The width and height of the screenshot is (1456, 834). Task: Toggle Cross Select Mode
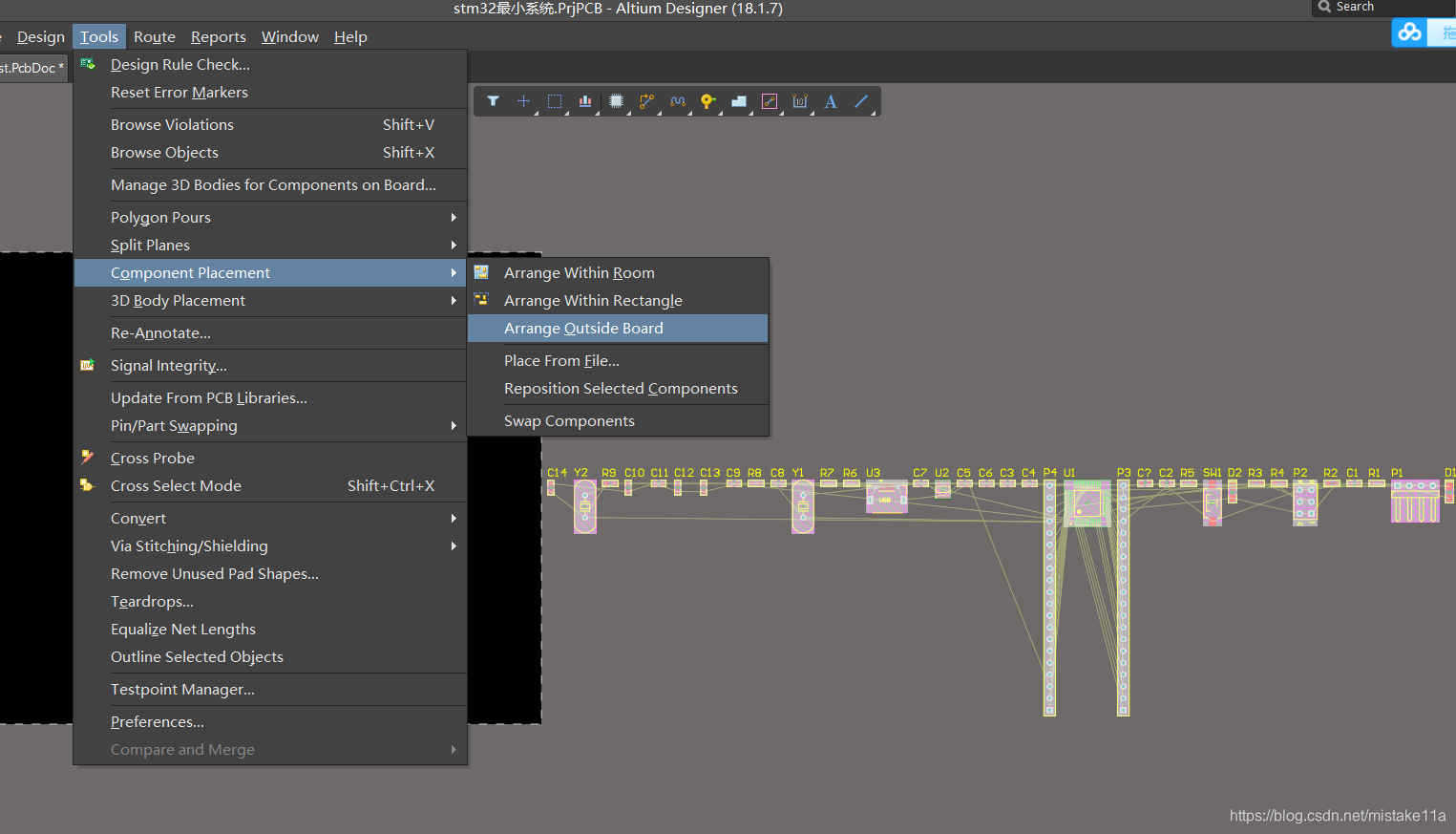[x=176, y=486]
